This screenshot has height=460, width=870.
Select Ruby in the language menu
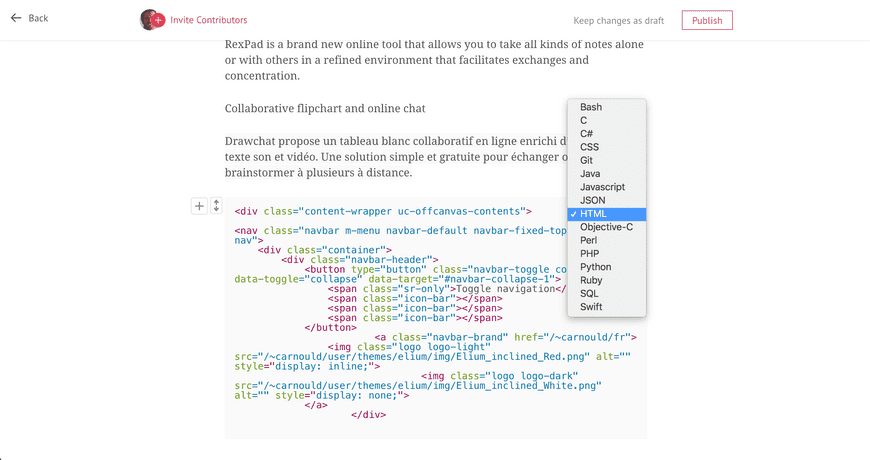pos(606,280)
